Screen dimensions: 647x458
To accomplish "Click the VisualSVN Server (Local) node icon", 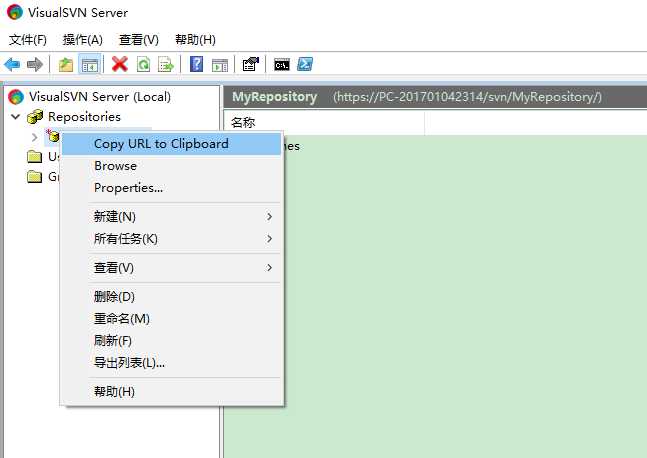I will click(x=16, y=97).
